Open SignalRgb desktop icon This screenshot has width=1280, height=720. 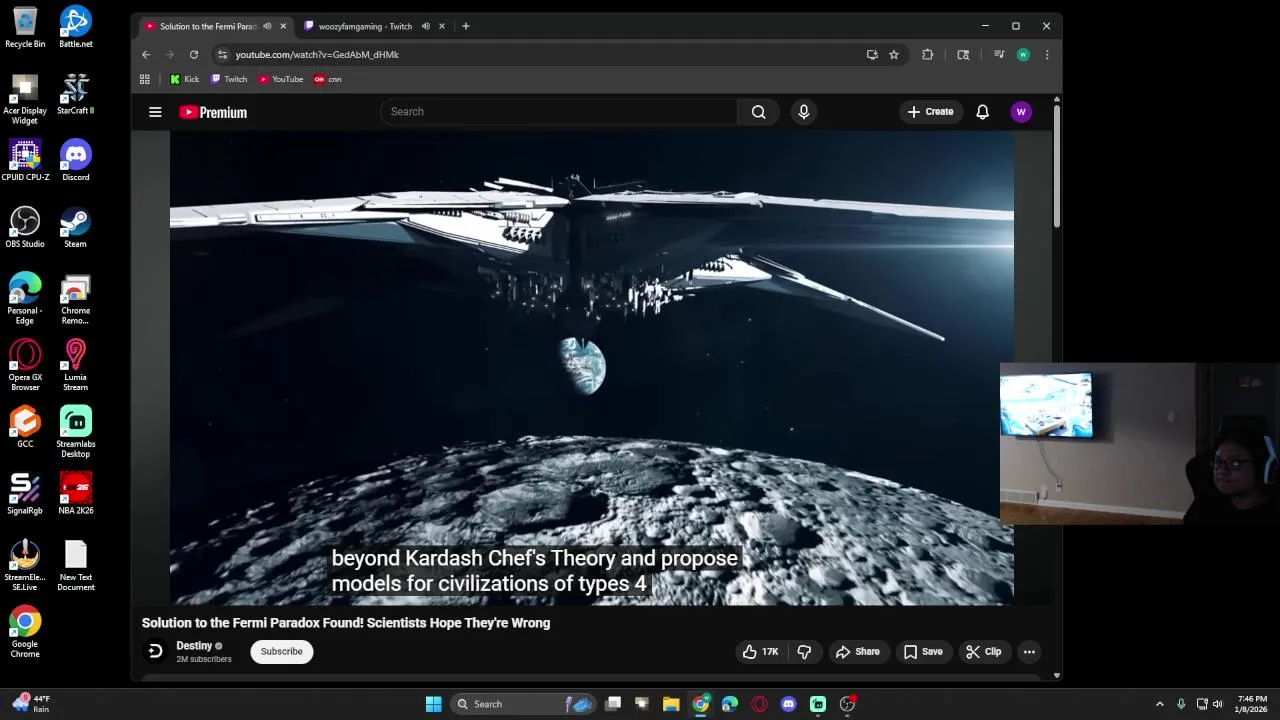pos(25,494)
